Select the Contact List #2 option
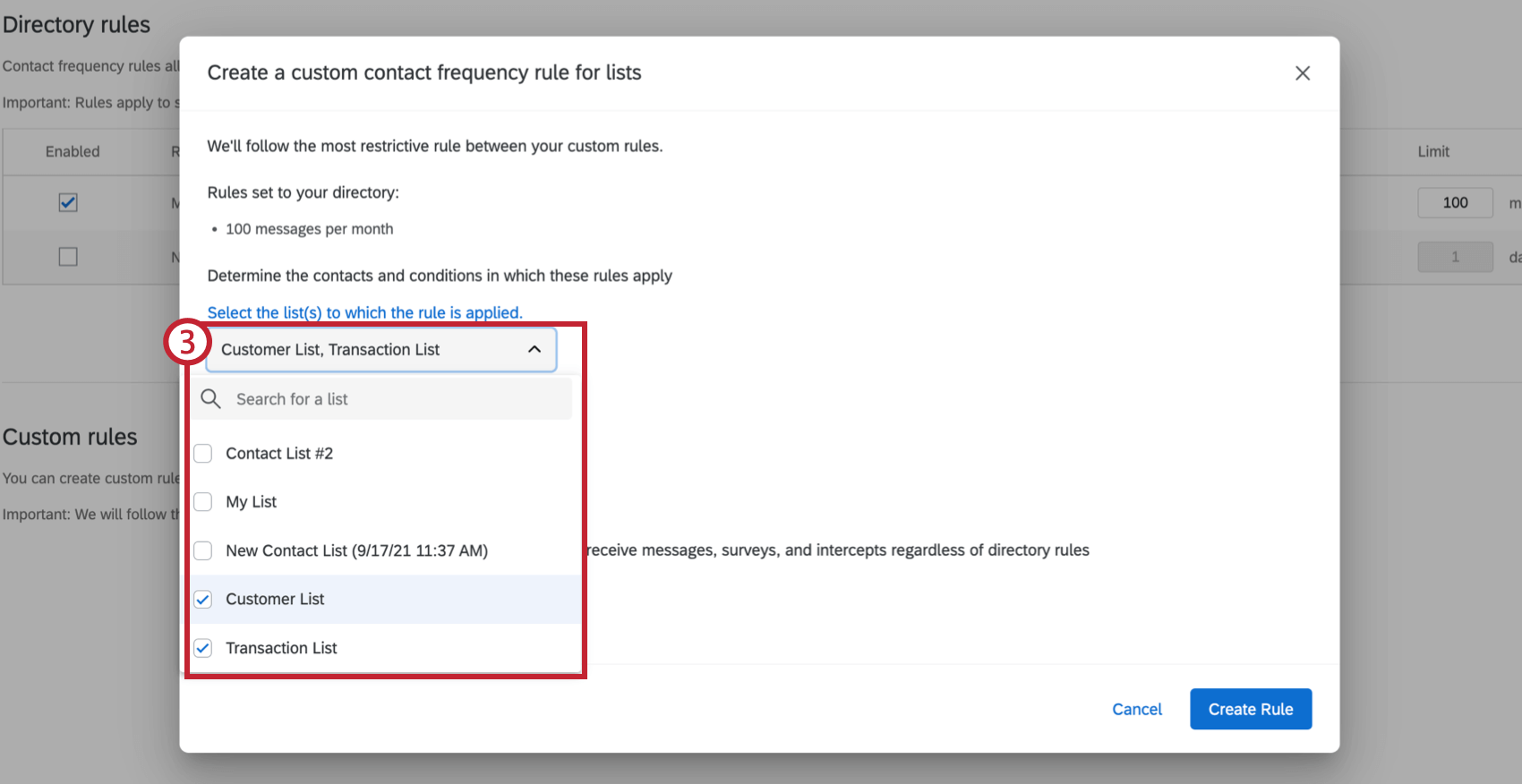This screenshot has height=784, width=1522. pos(279,454)
